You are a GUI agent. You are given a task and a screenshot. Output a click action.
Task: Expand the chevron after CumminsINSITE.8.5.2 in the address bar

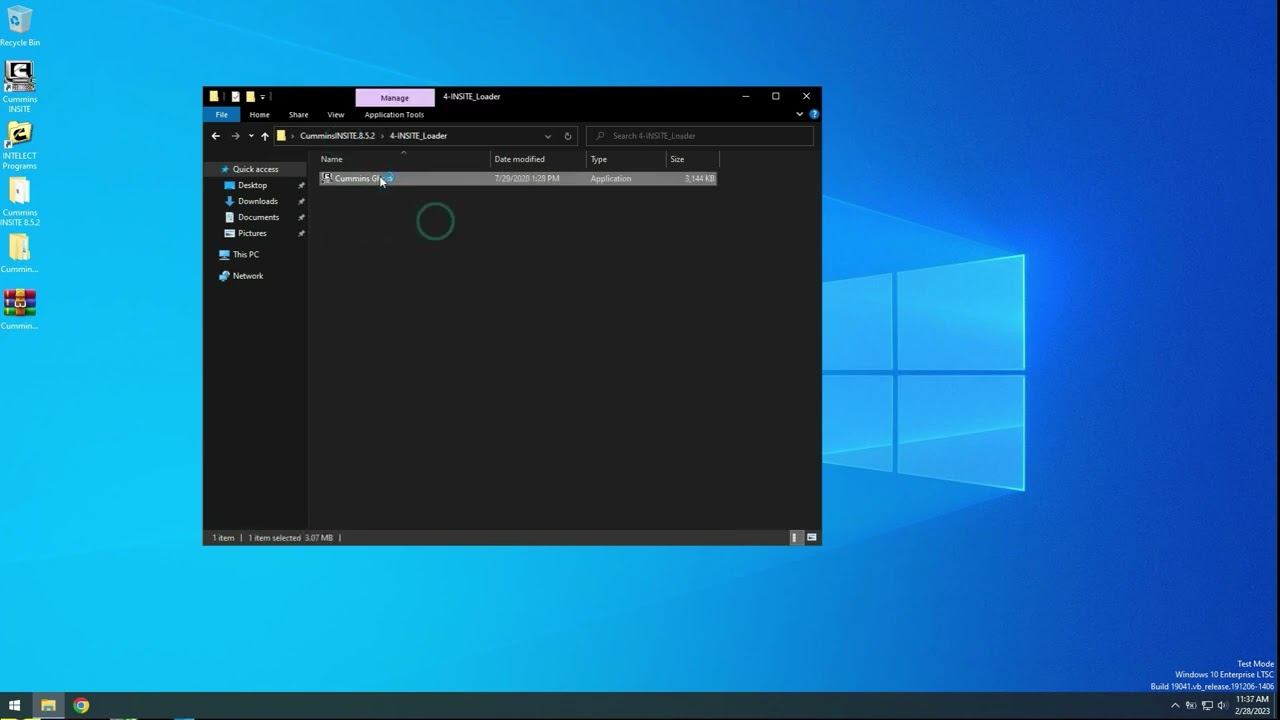point(382,136)
